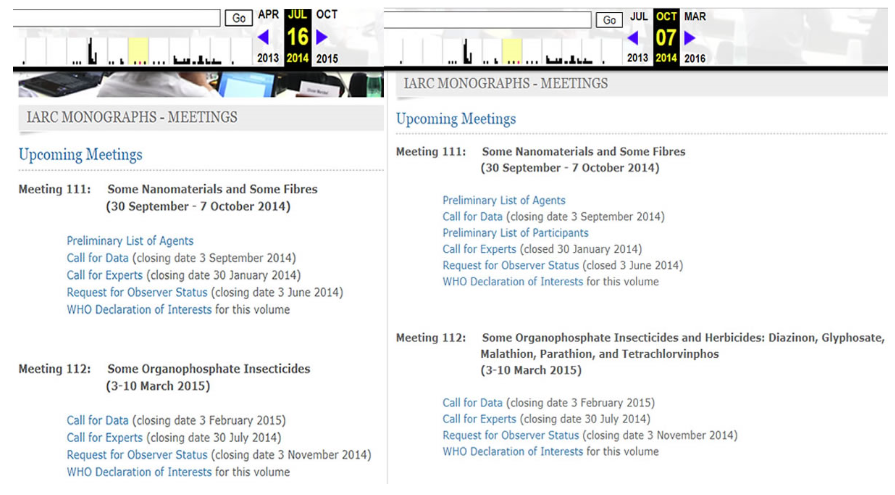This screenshot has height=495, width=895.
Task: Select the MAR 2016 capture month label
Action: 695,17
